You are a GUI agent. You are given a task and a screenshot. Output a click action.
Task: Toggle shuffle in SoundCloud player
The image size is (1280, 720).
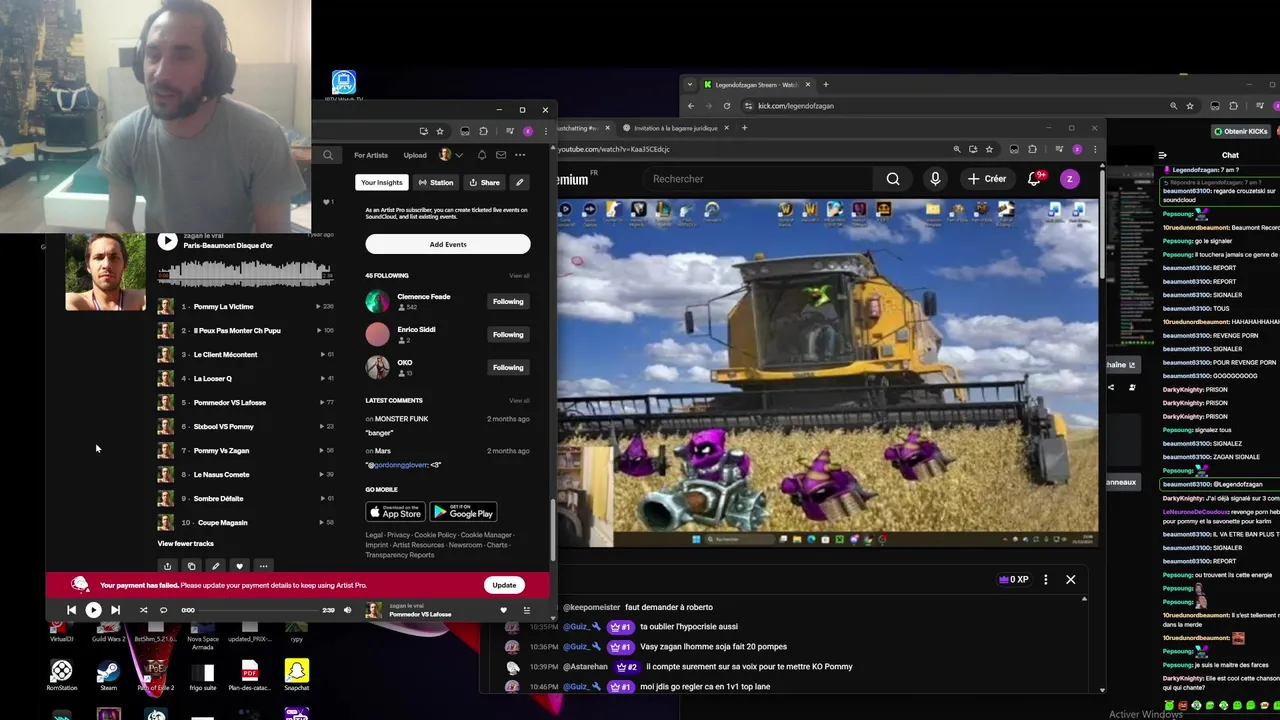(143, 610)
